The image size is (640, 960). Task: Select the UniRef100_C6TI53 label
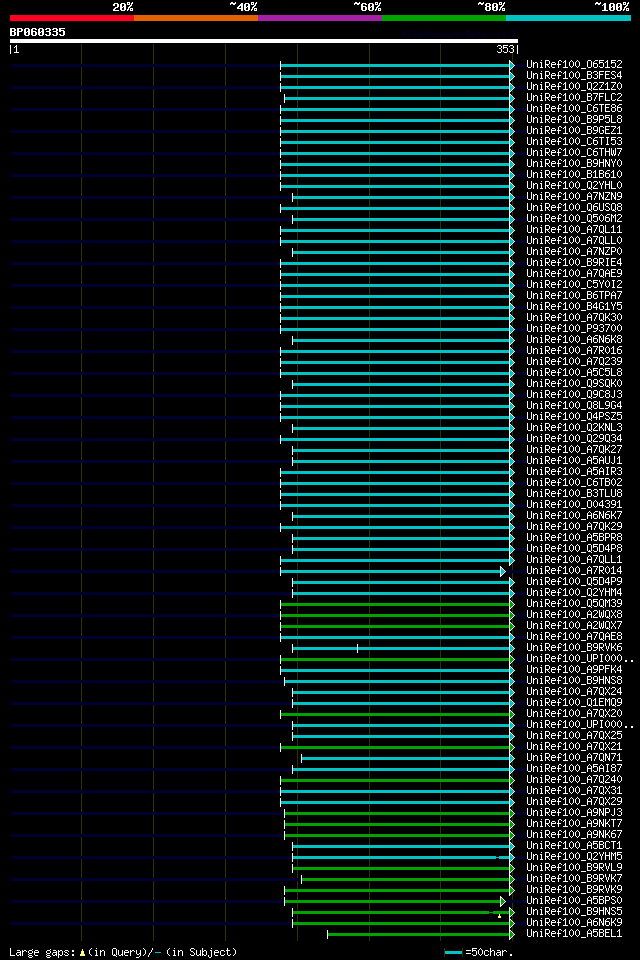point(574,141)
